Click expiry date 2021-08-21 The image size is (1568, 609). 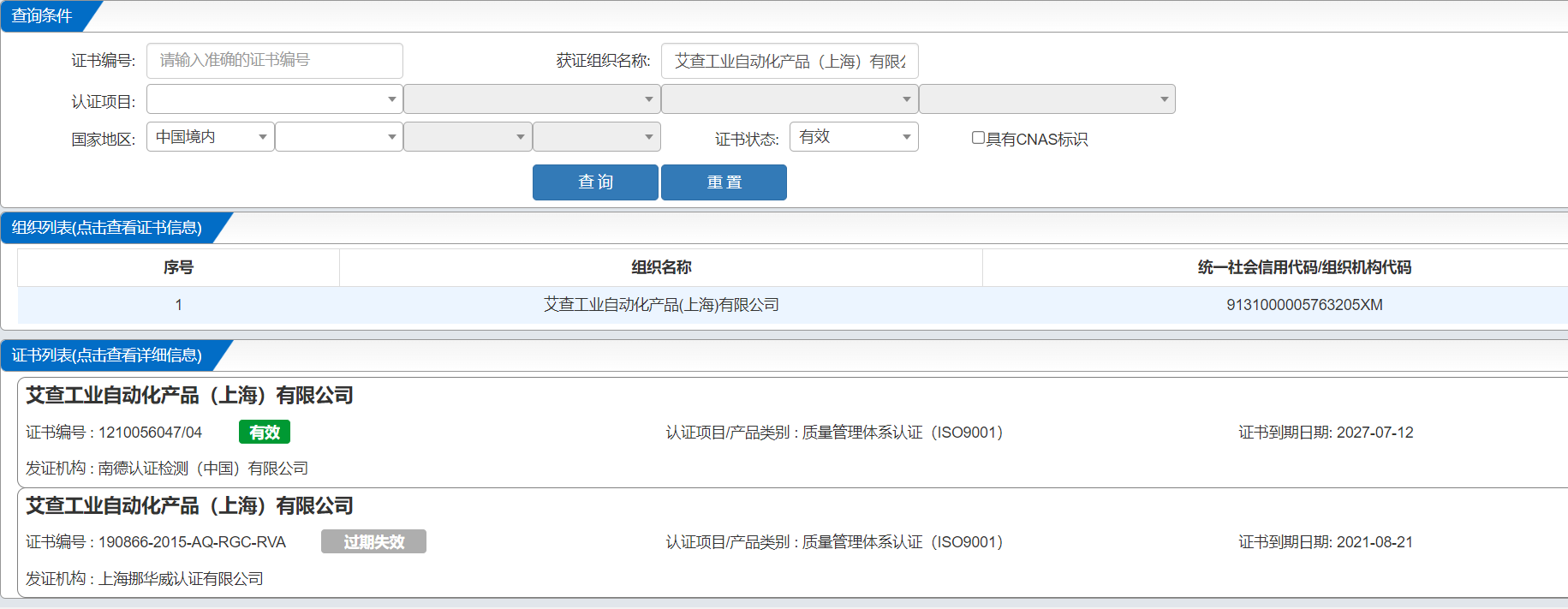tap(1374, 542)
